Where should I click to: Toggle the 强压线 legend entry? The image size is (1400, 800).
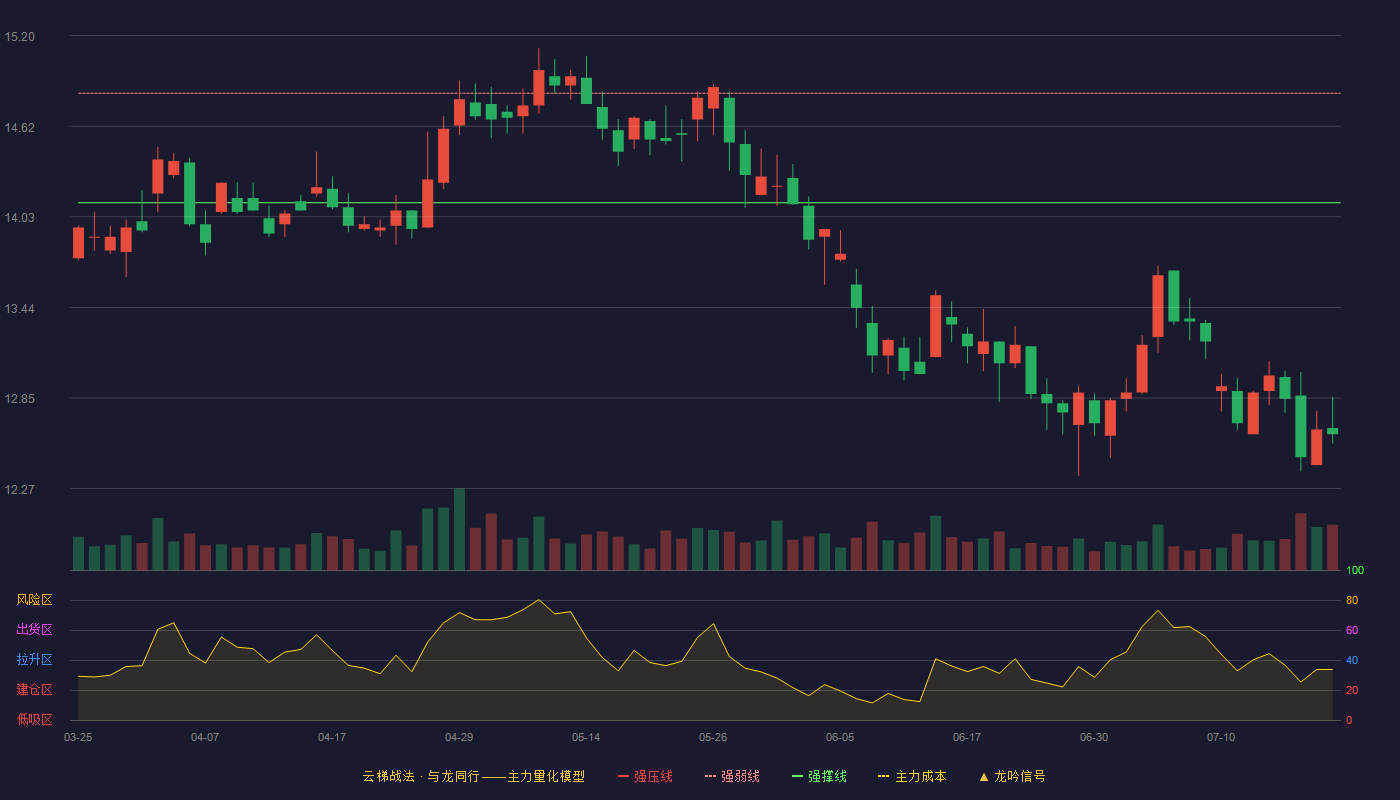tap(645, 776)
